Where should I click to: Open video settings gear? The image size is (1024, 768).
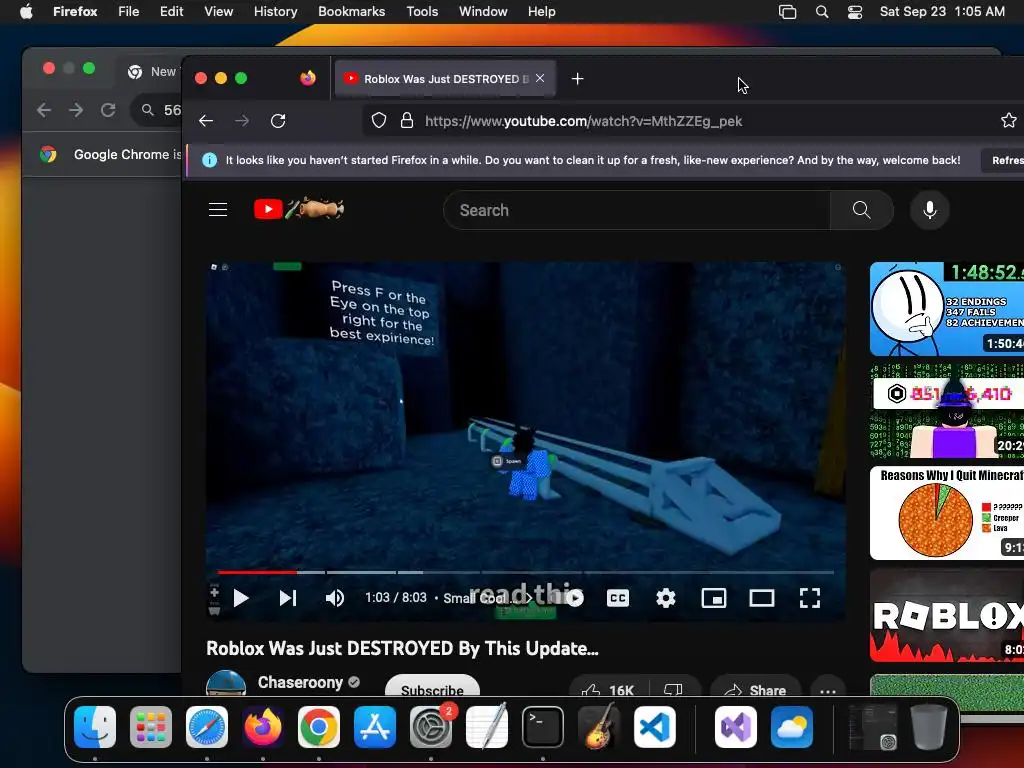coord(665,598)
